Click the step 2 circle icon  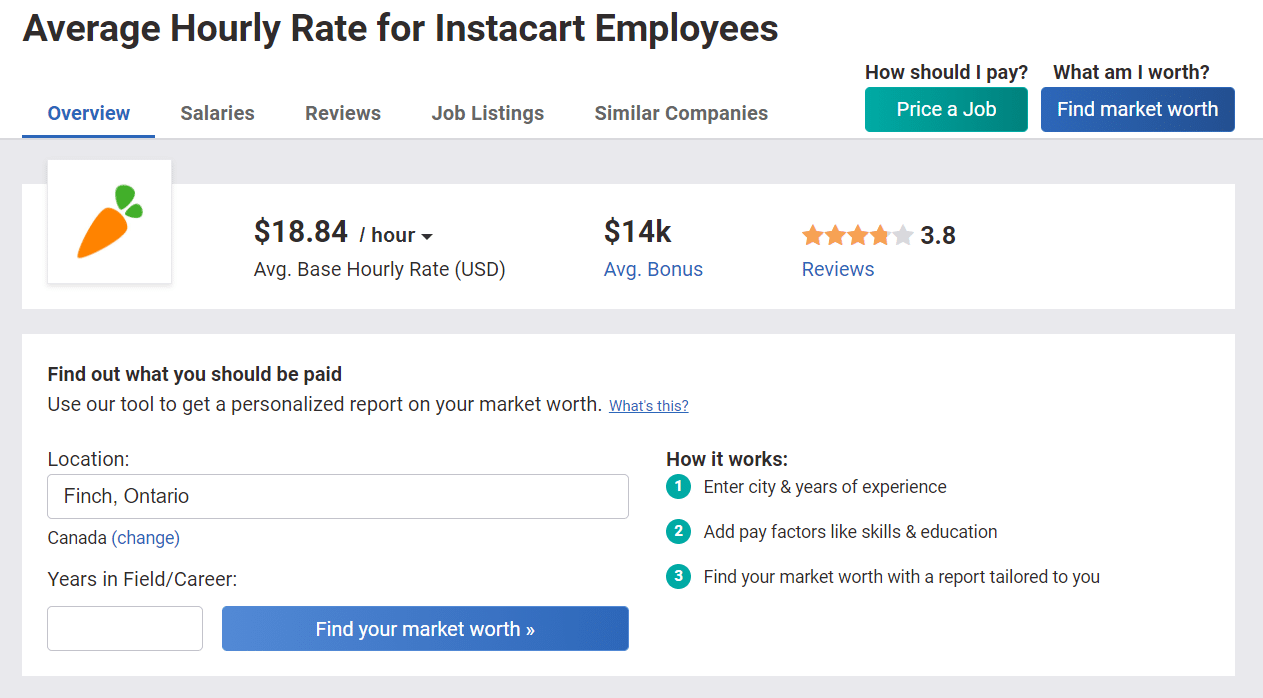coord(679,532)
